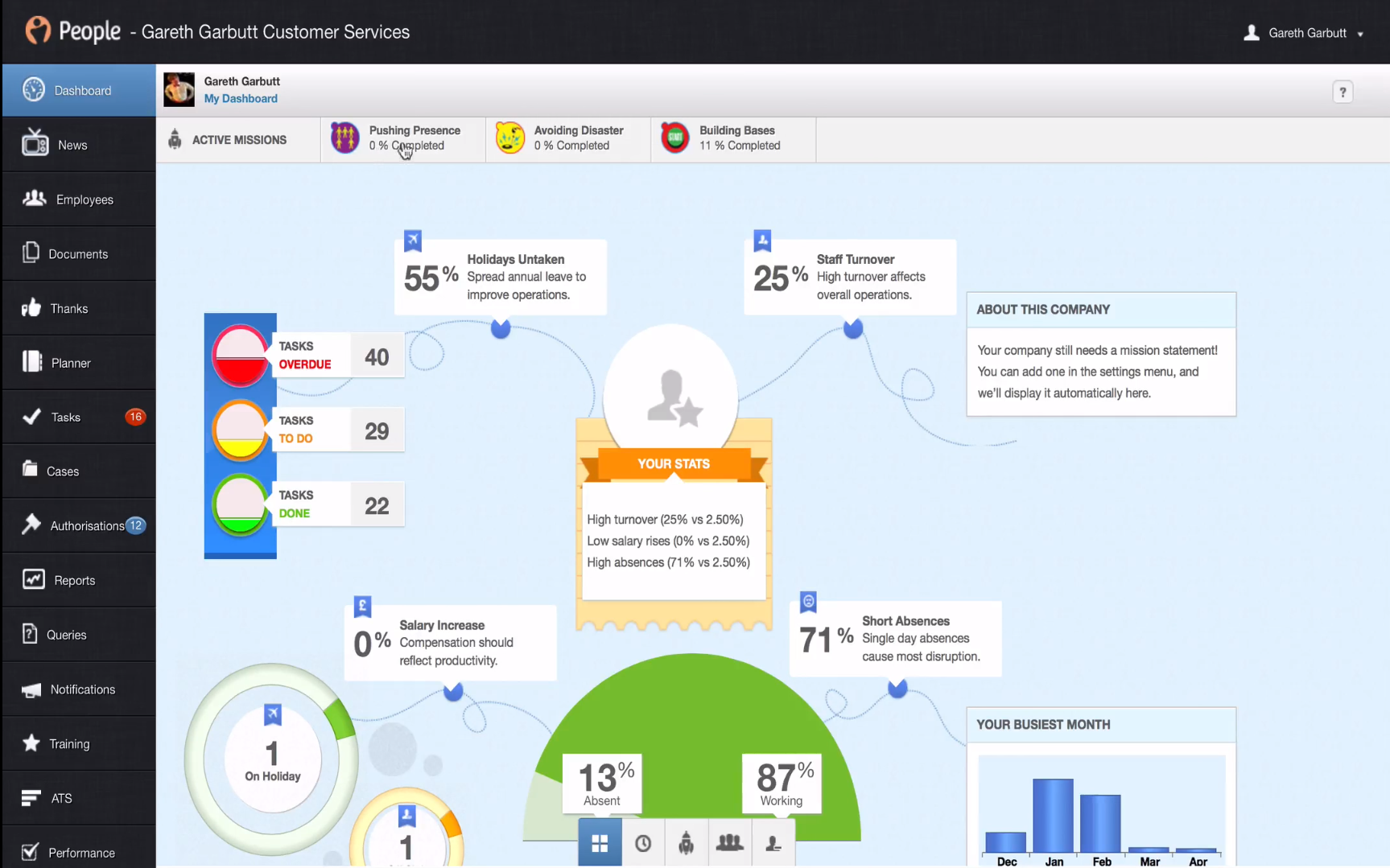This screenshot has width=1390, height=868.
Task: Click the My Dashboard link
Action: (x=241, y=98)
